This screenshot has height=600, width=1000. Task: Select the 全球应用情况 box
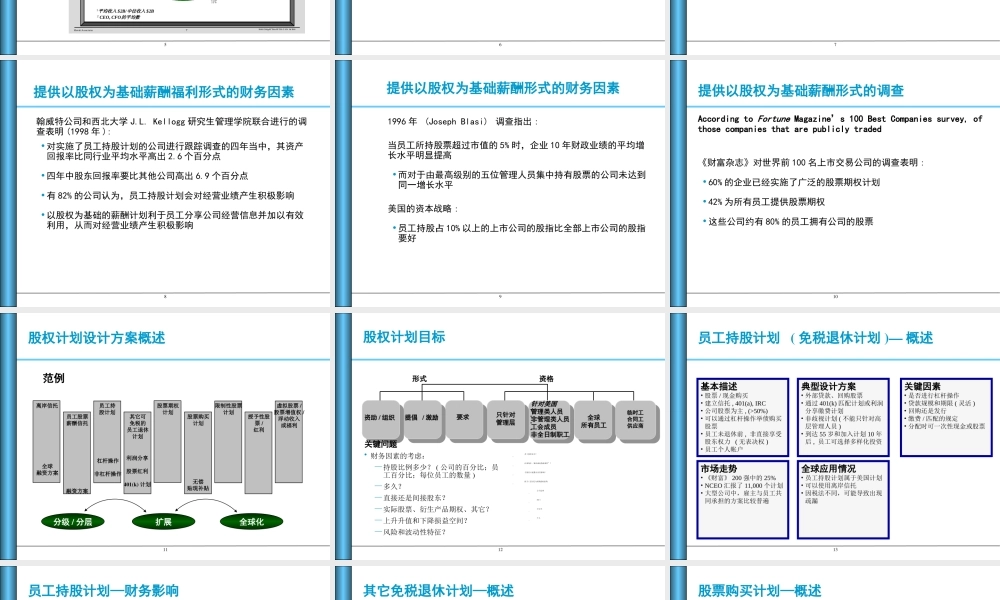pos(843,500)
